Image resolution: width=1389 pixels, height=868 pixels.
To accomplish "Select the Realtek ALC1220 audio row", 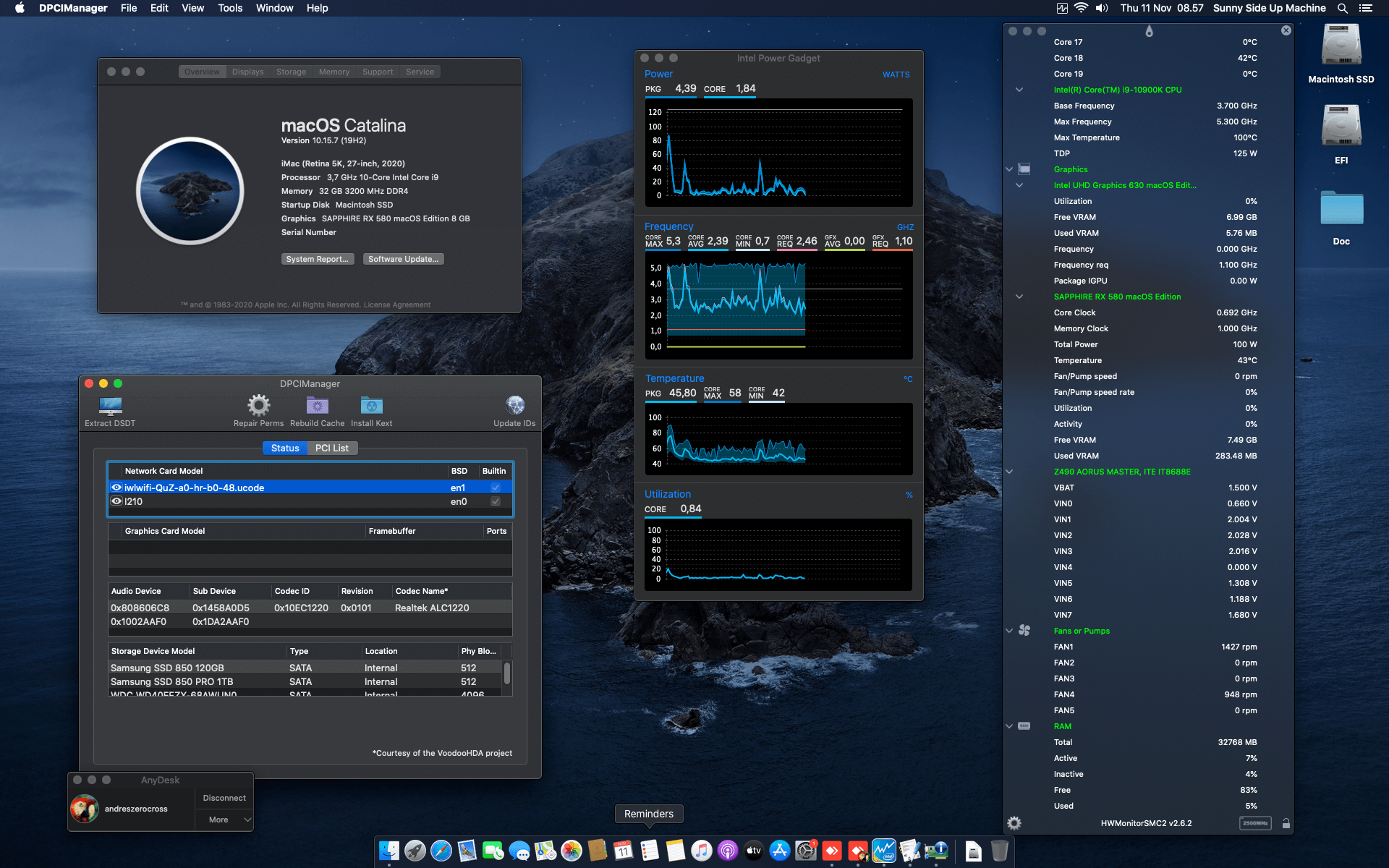I will (310, 608).
